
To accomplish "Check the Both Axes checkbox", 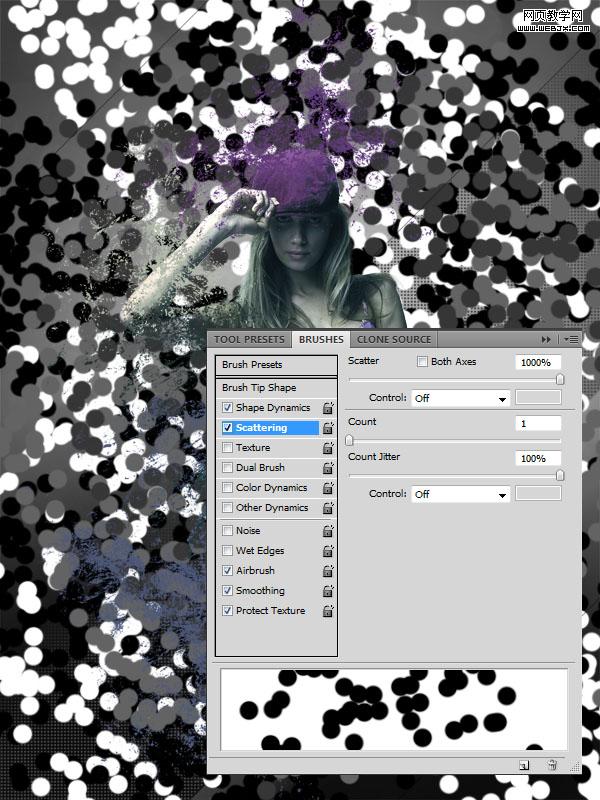I will 422,362.
